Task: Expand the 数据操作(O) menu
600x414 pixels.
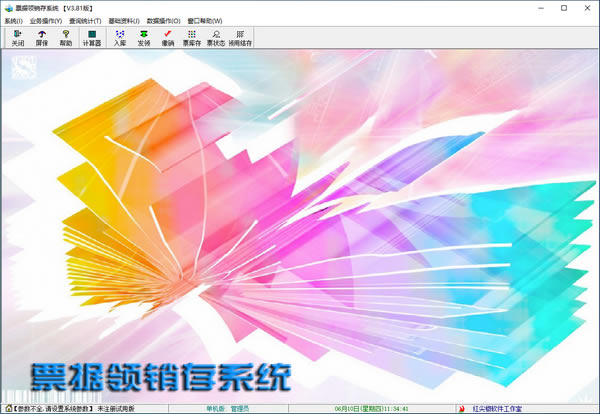Action: [x=164, y=20]
